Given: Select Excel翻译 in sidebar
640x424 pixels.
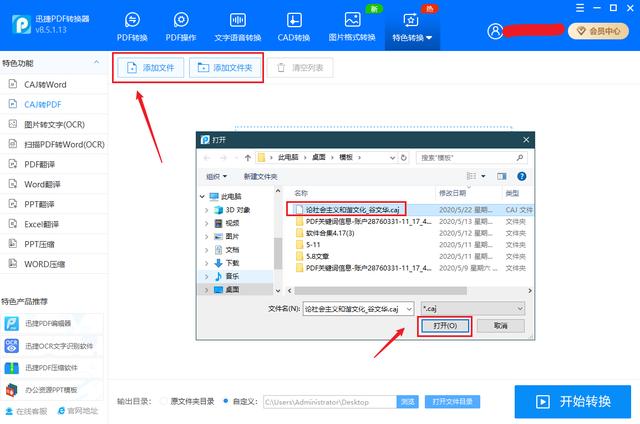Looking at the screenshot, I should coord(54,224).
